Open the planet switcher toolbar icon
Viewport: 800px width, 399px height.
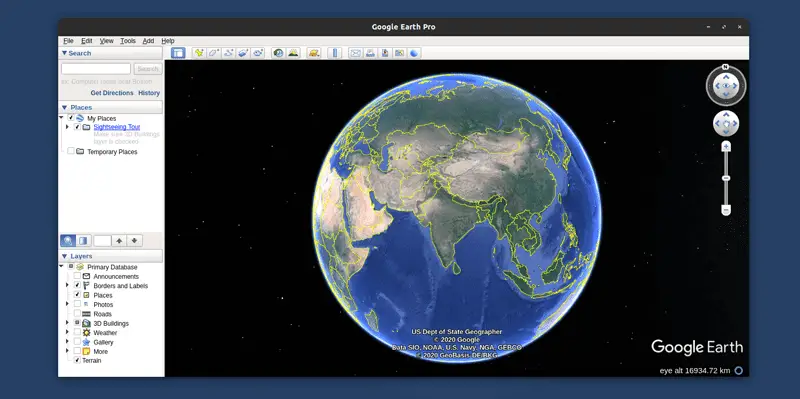pos(314,53)
